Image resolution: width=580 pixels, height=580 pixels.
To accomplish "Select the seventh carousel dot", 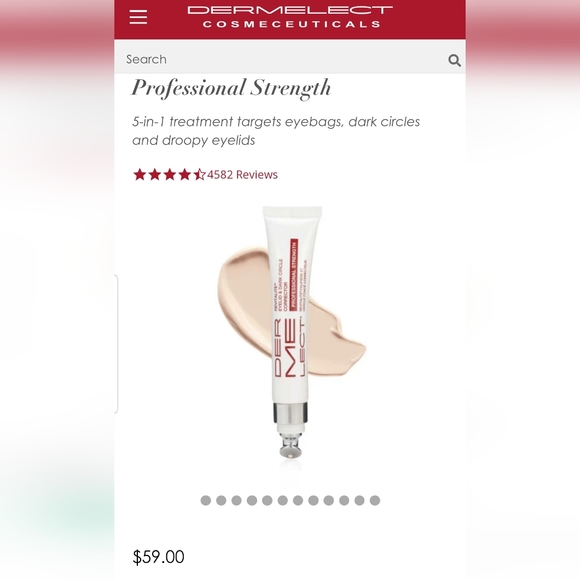I will click(x=298, y=500).
